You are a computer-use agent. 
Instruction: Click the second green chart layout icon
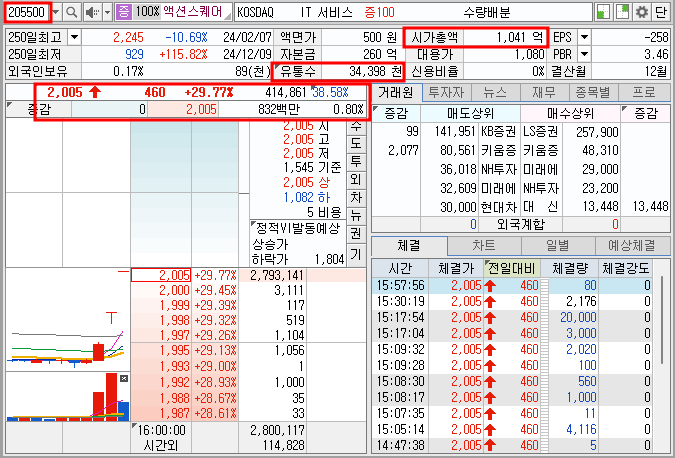coord(622,12)
